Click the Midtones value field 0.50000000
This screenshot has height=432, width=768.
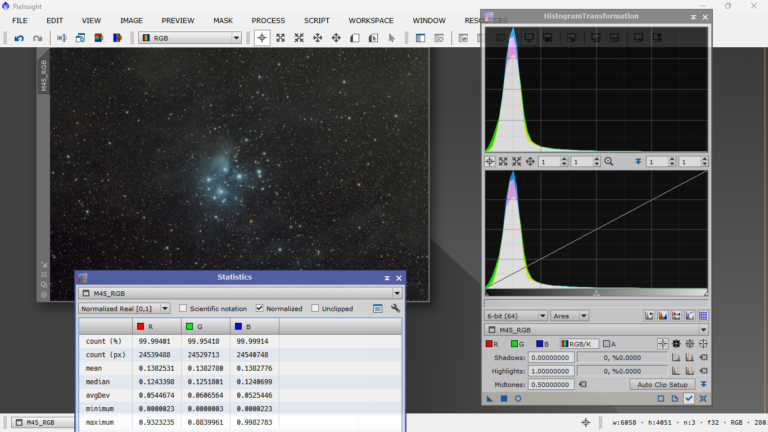point(551,384)
